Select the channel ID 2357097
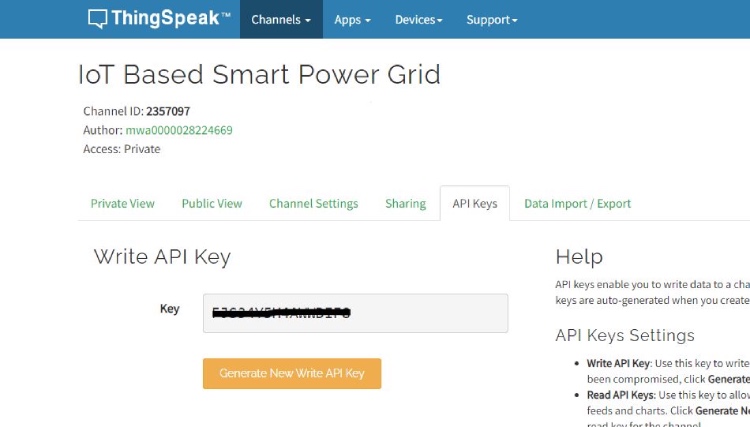 [168, 111]
